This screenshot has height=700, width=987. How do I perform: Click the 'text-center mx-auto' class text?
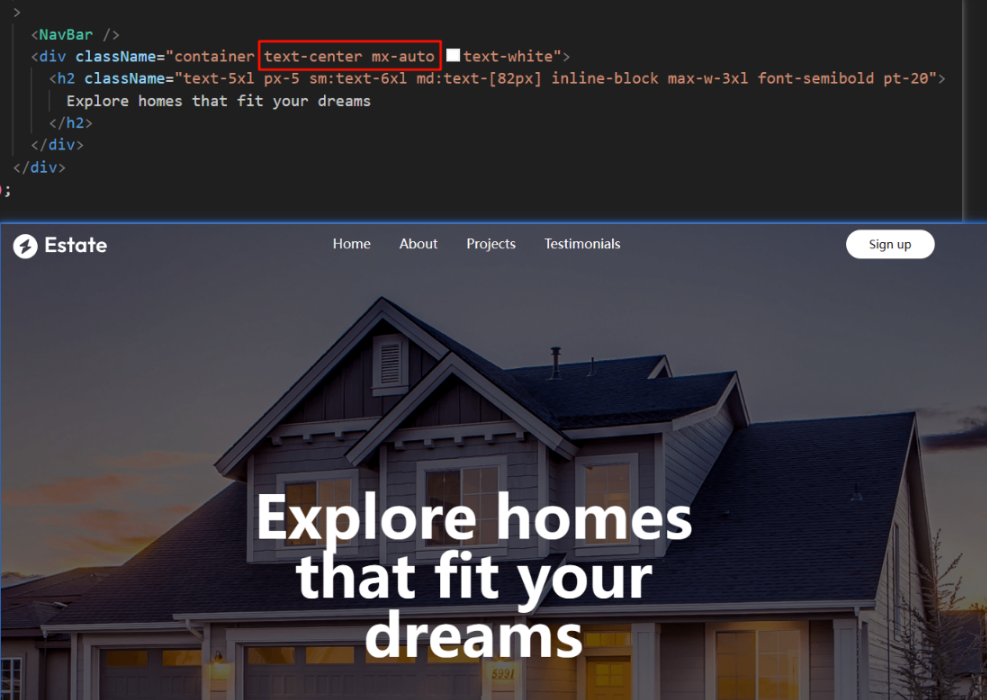[349, 56]
